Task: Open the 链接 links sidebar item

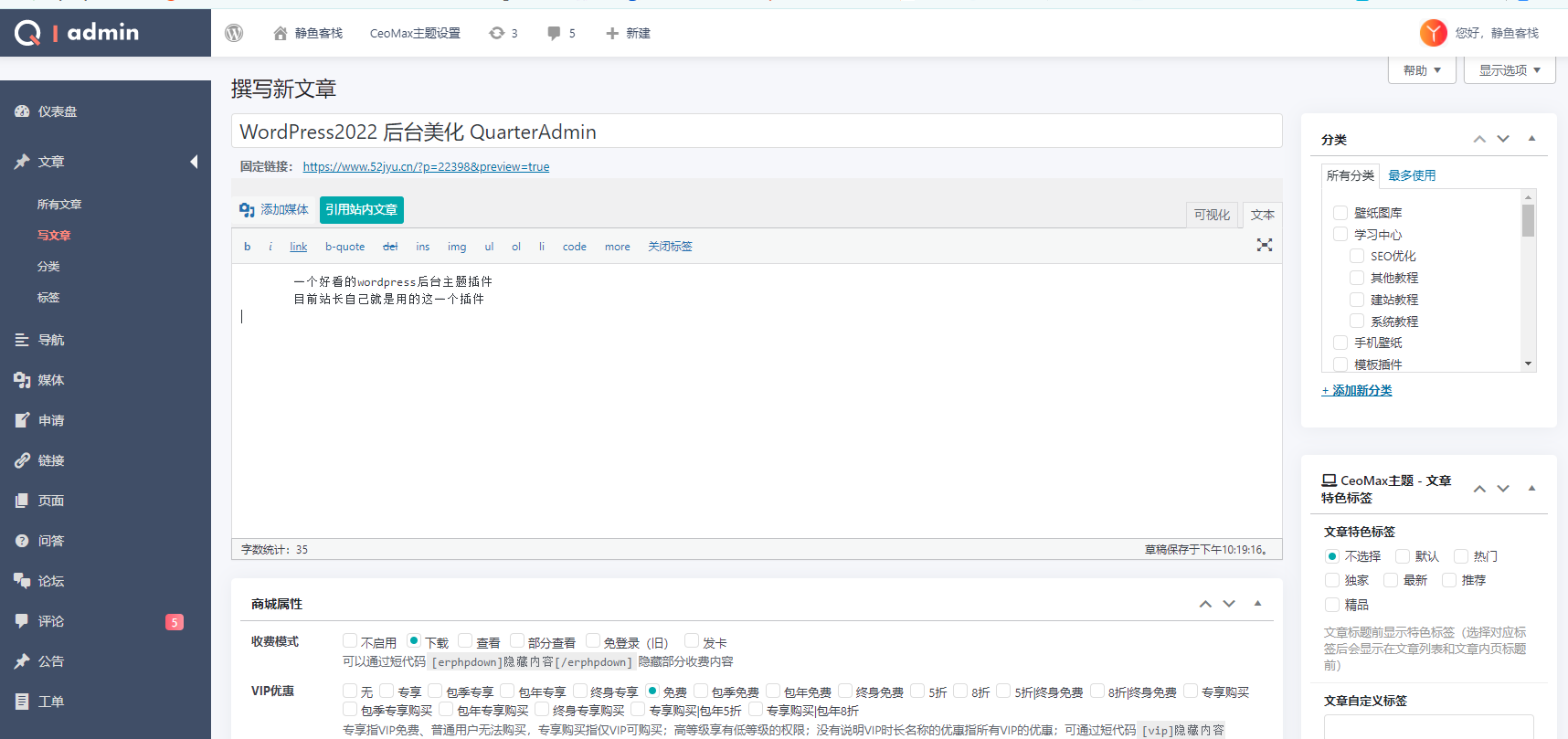Action: click(51, 460)
